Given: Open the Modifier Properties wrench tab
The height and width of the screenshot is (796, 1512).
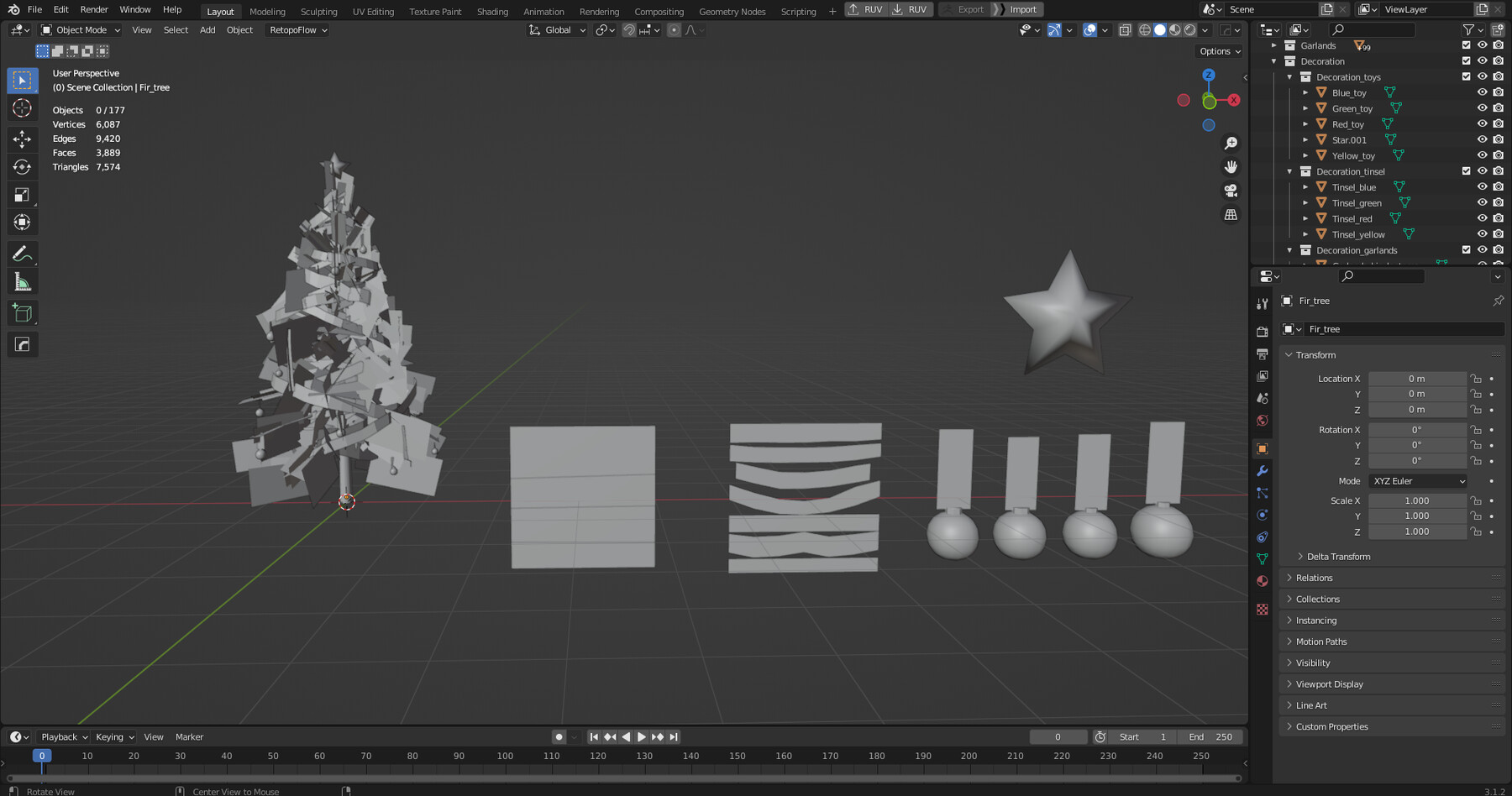Looking at the screenshot, I should (x=1262, y=472).
